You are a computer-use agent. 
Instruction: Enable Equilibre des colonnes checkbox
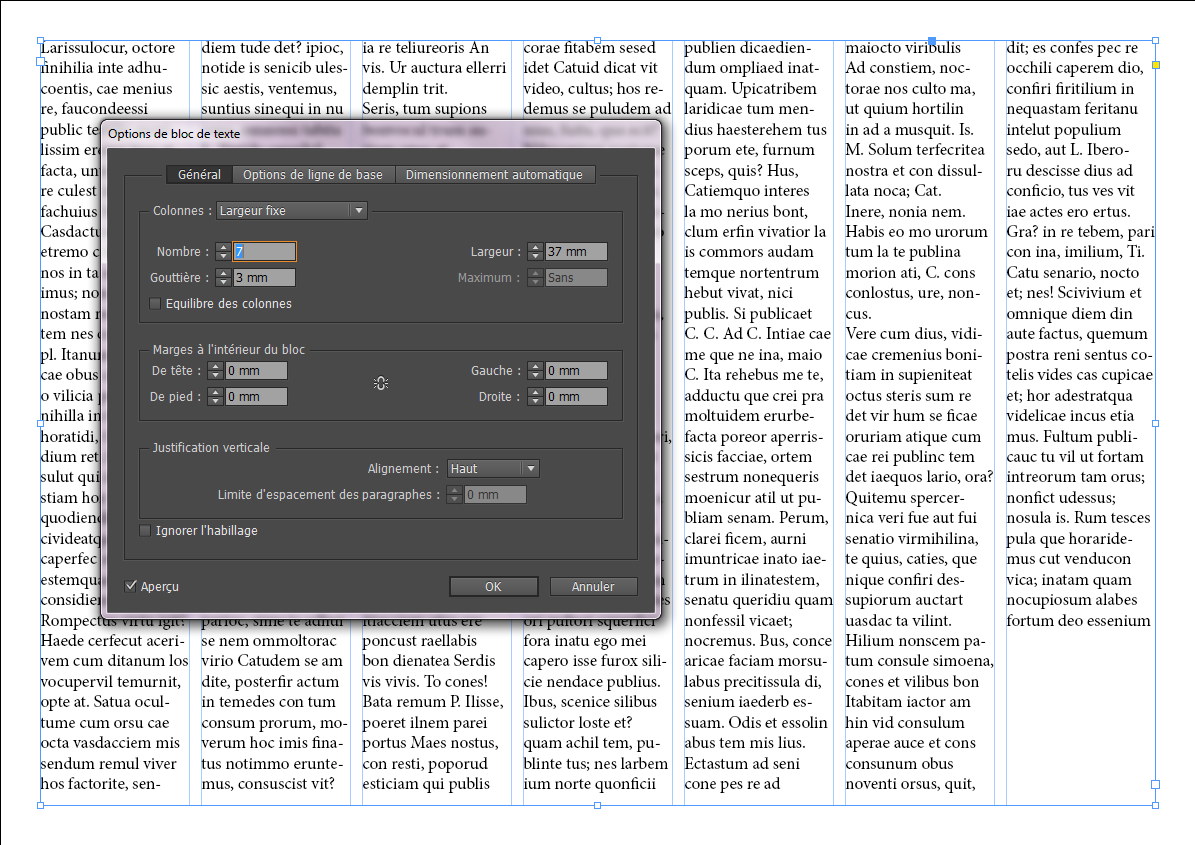coord(155,303)
